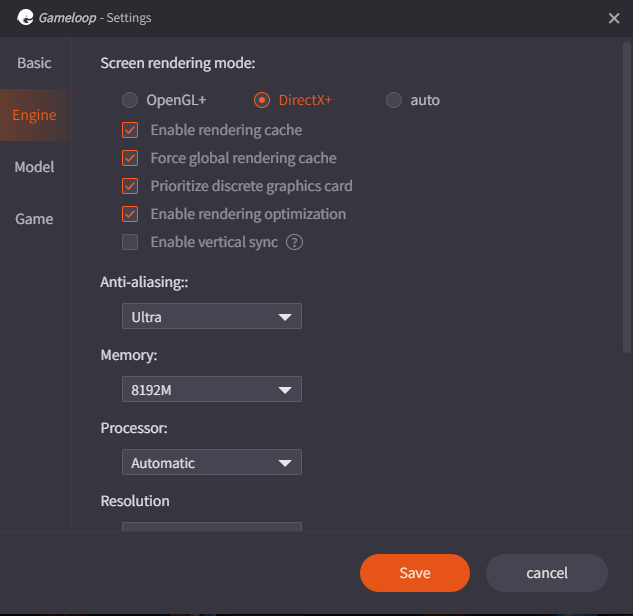Save the engine settings
The height and width of the screenshot is (616, 633).
point(415,573)
